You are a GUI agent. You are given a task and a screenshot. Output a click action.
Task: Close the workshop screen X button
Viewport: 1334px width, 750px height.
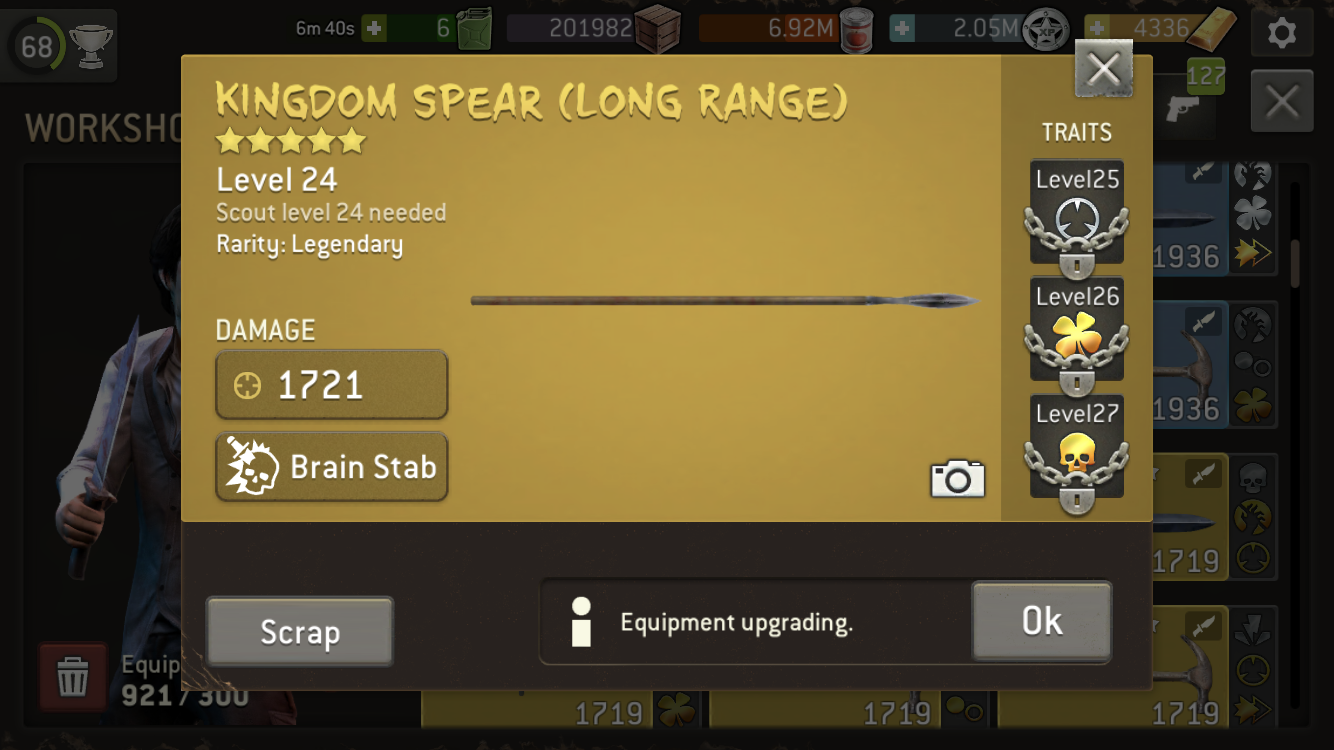point(1282,102)
